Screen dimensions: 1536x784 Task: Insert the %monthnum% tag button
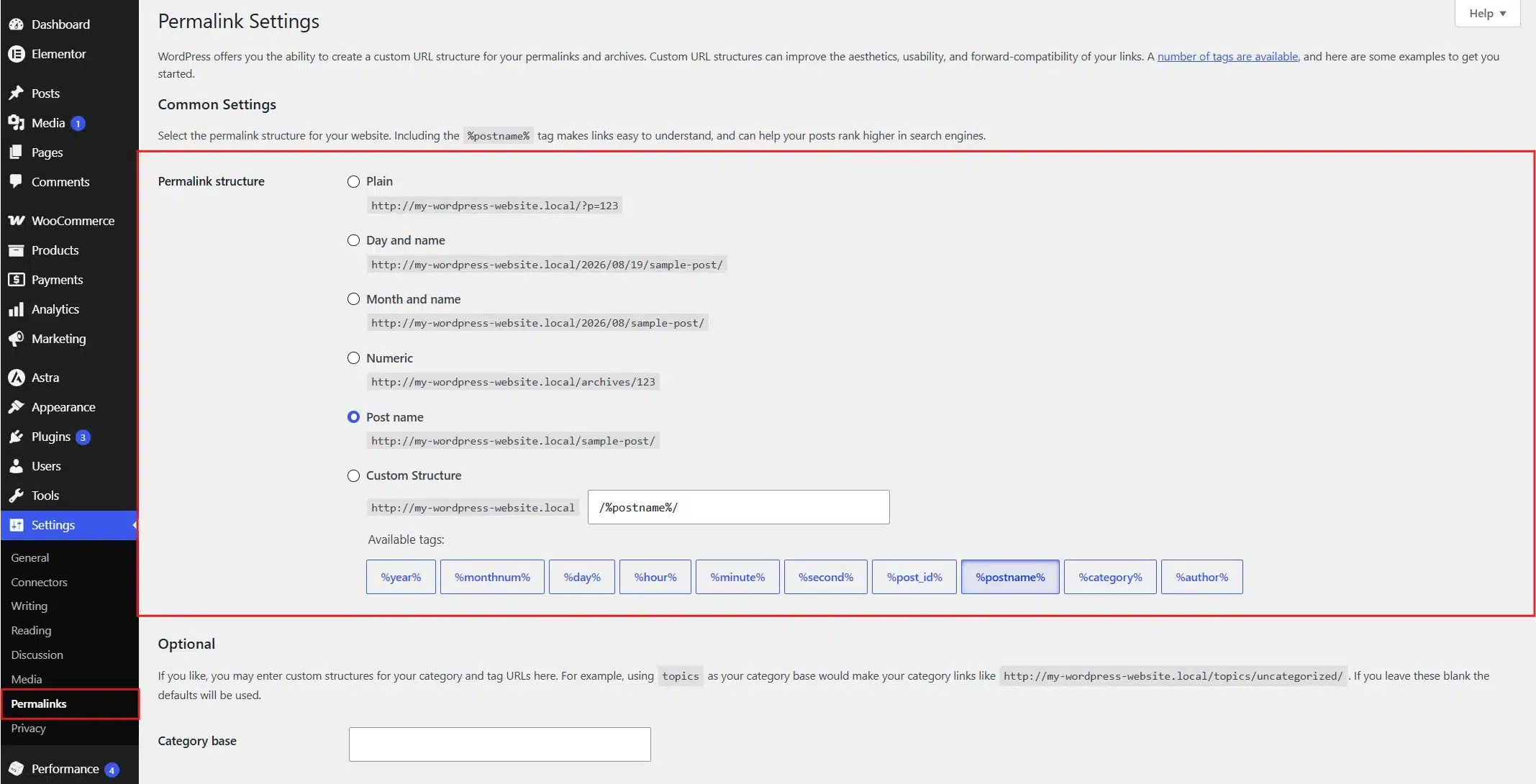pyautogui.click(x=492, y=577)
